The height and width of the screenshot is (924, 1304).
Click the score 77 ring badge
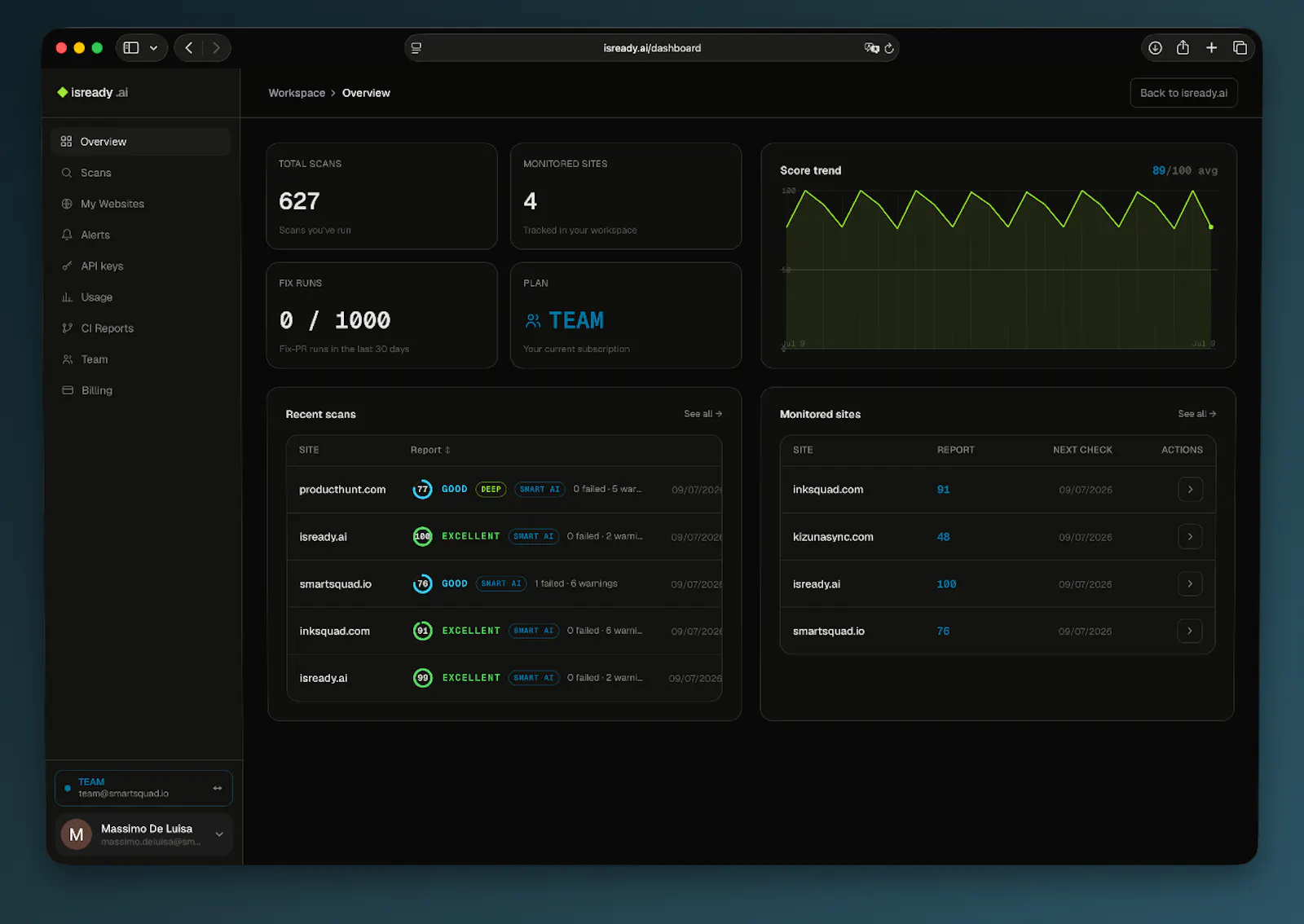coord(422,490)
